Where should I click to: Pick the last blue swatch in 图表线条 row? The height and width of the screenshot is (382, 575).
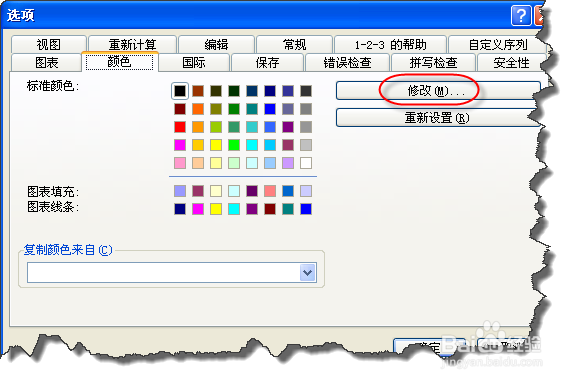point(306,209)
